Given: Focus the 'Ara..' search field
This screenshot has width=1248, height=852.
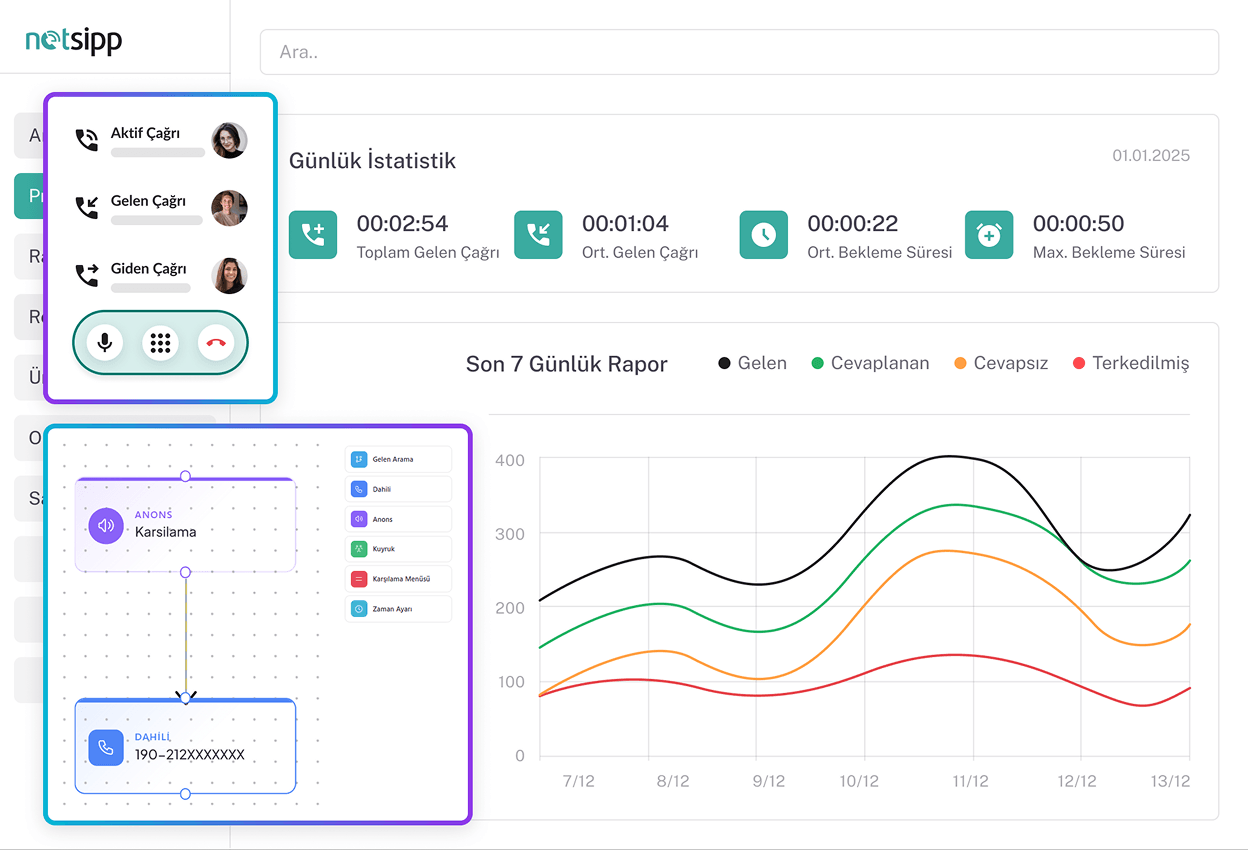Looking at the screenshot, I should click(x=739, y=52).
